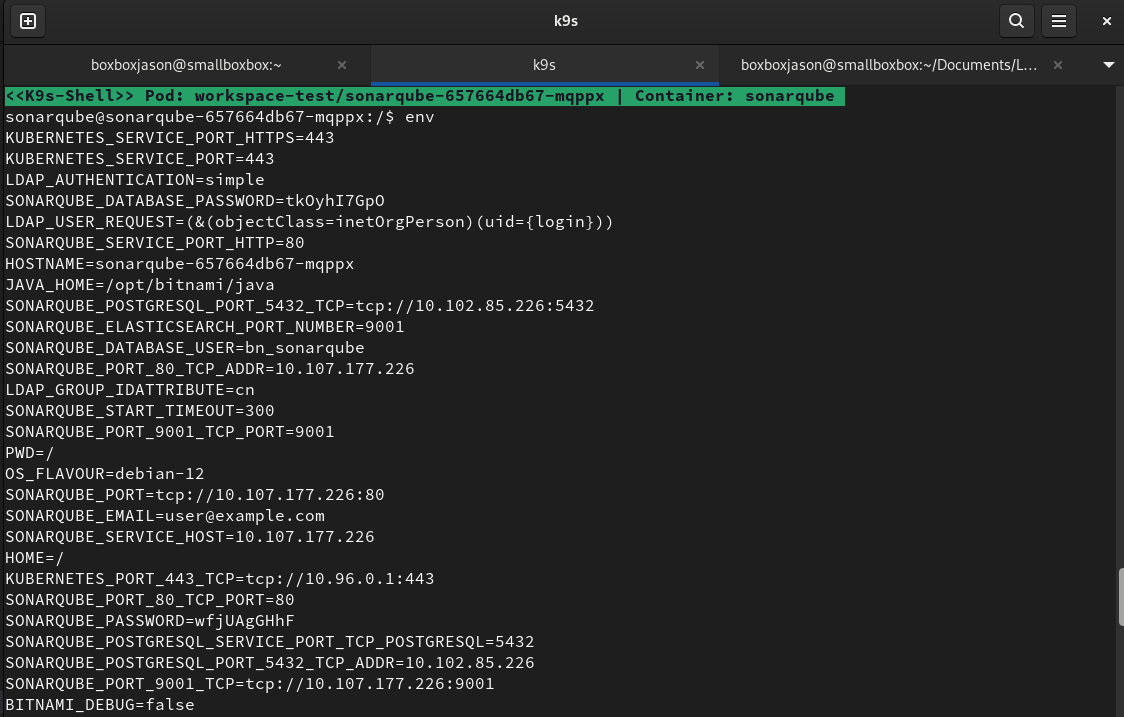The width and height of the screenshot is (1124, 717).
Task: Click the SONARQUBE_PORT_9001_TCP_PORT=9001 line
Action: pos(170,432)
